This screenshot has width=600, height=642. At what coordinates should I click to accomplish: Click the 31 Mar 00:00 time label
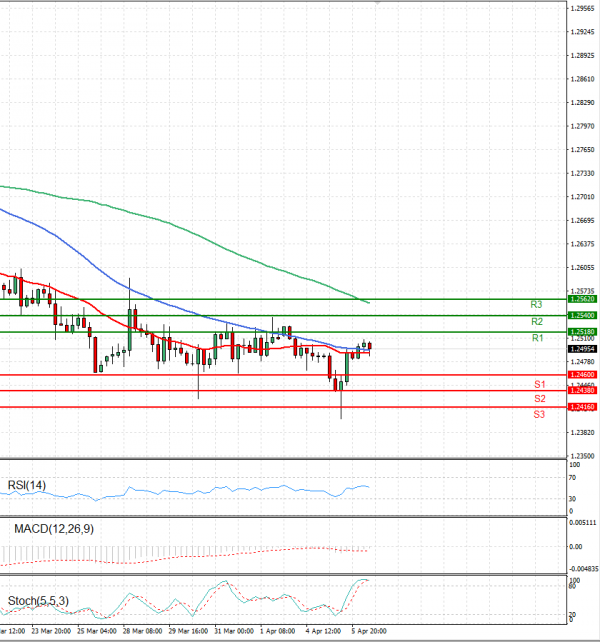point(234,631)
